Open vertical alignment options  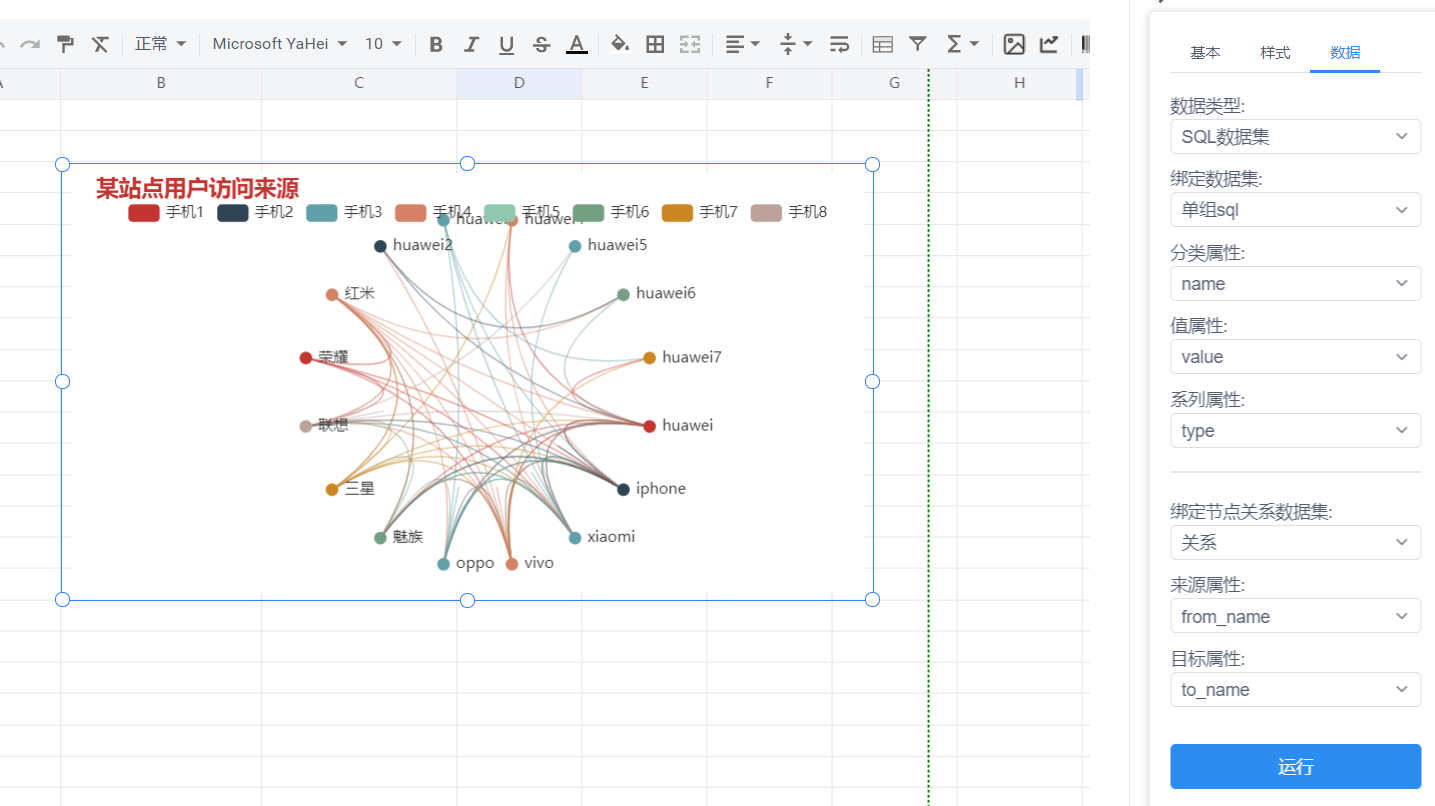click(796, 44)
